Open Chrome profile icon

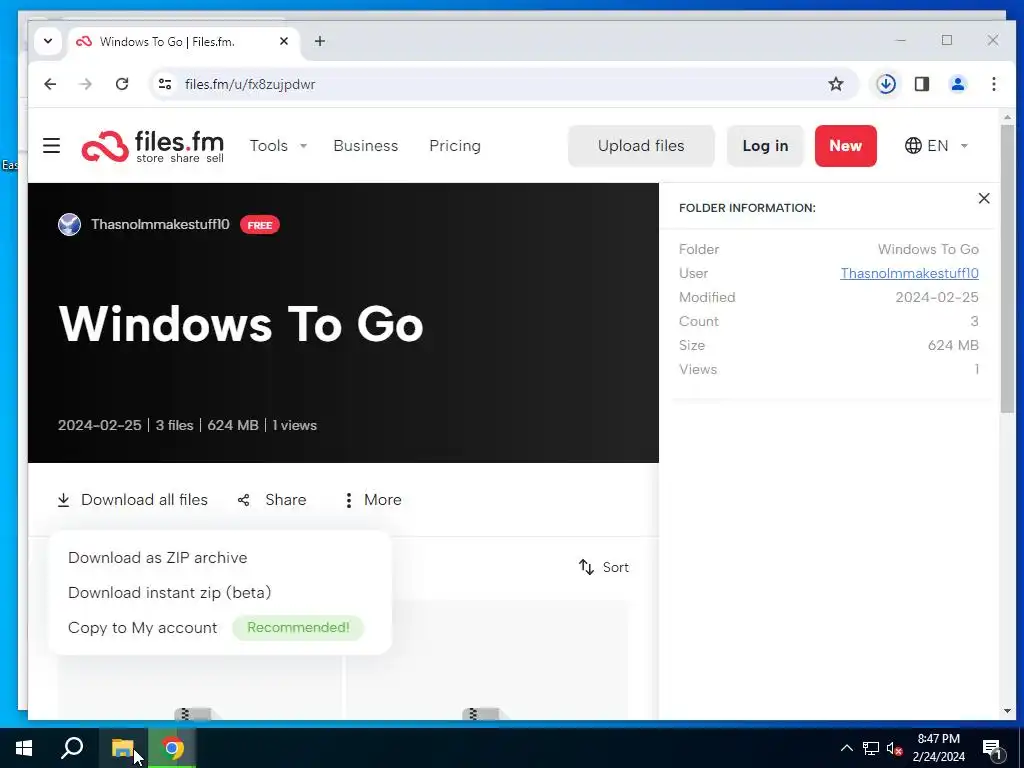click(x=958, y=84)
